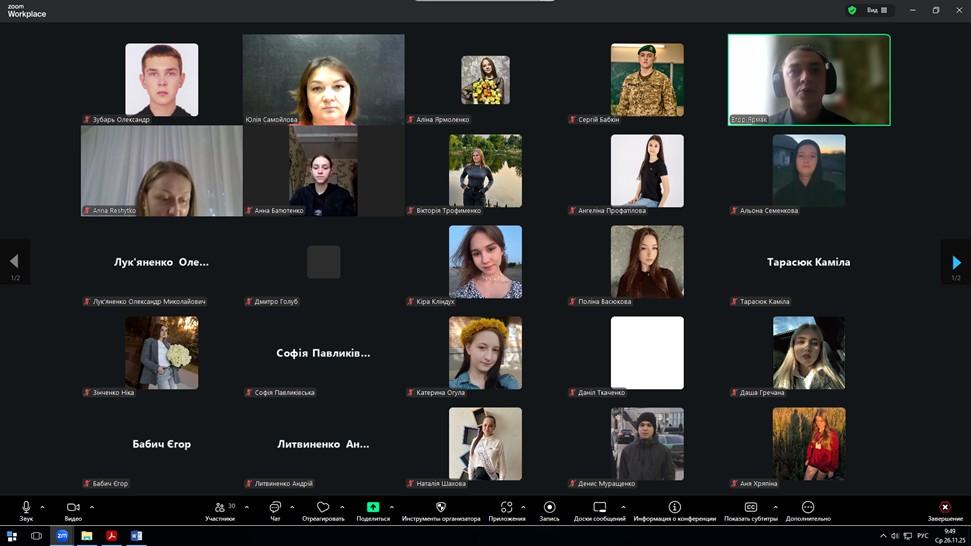This screenshot has width=971, height=546.
Task: Switch to Adobe Acrobat on taskbar
Action: (x=111, y=536)
